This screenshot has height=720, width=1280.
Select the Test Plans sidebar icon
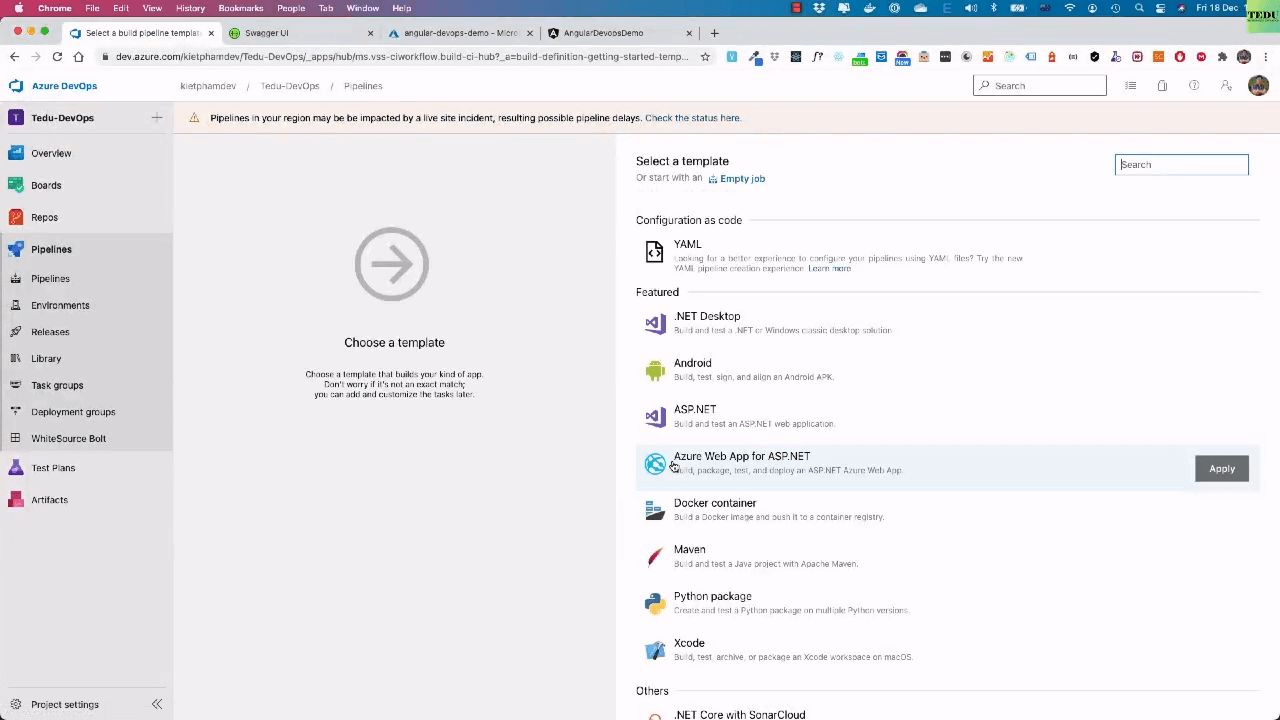16,468
